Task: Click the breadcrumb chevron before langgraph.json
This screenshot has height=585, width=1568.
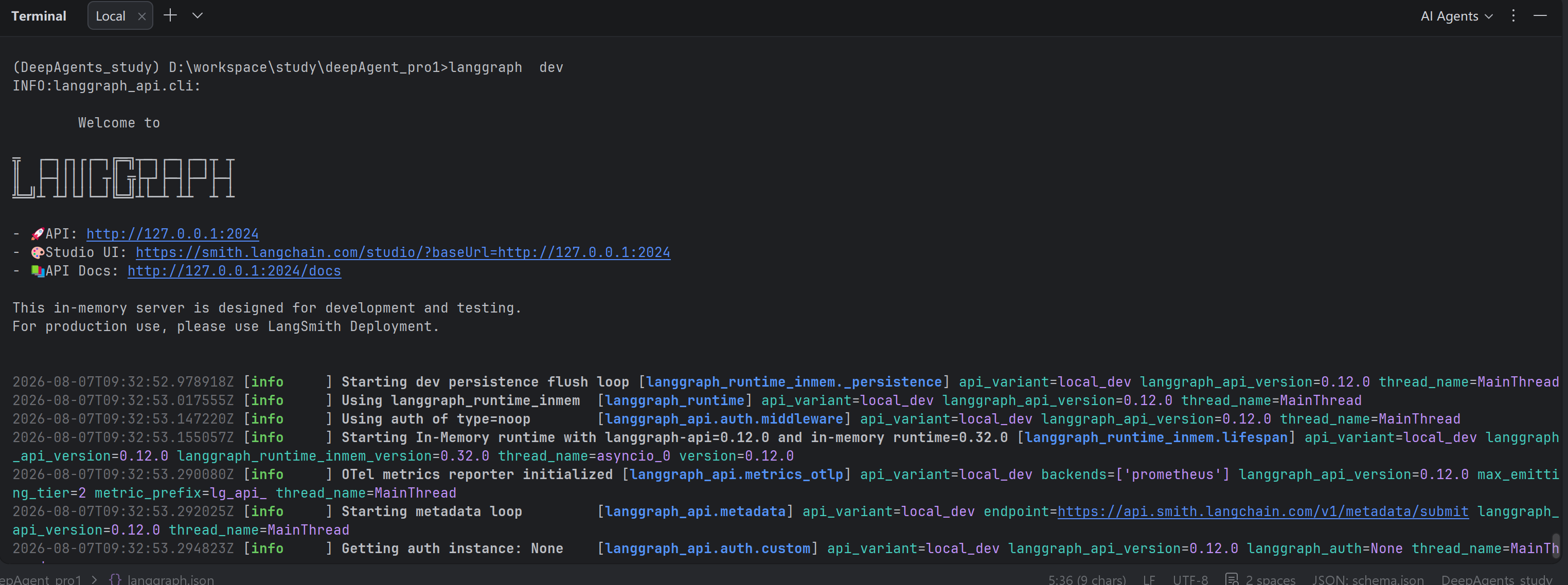Action: coord(95,579)
